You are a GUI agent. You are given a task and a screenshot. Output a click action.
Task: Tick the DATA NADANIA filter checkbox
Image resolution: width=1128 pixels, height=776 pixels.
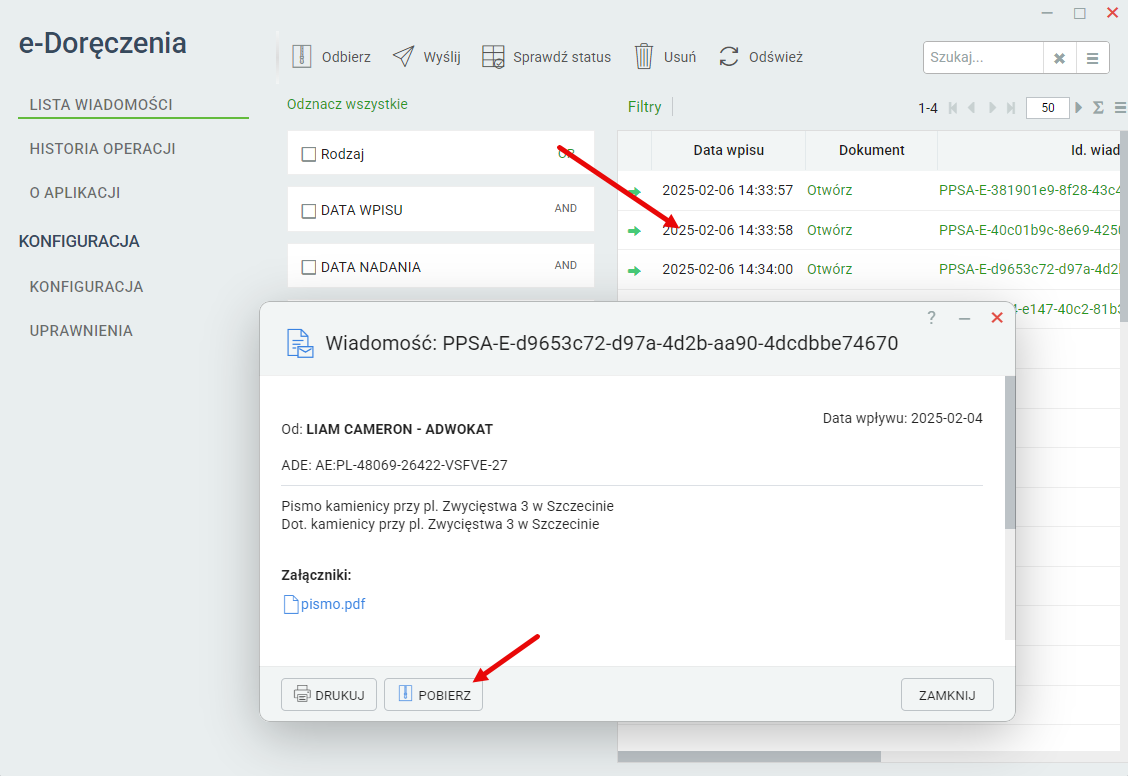coord(309,268)
